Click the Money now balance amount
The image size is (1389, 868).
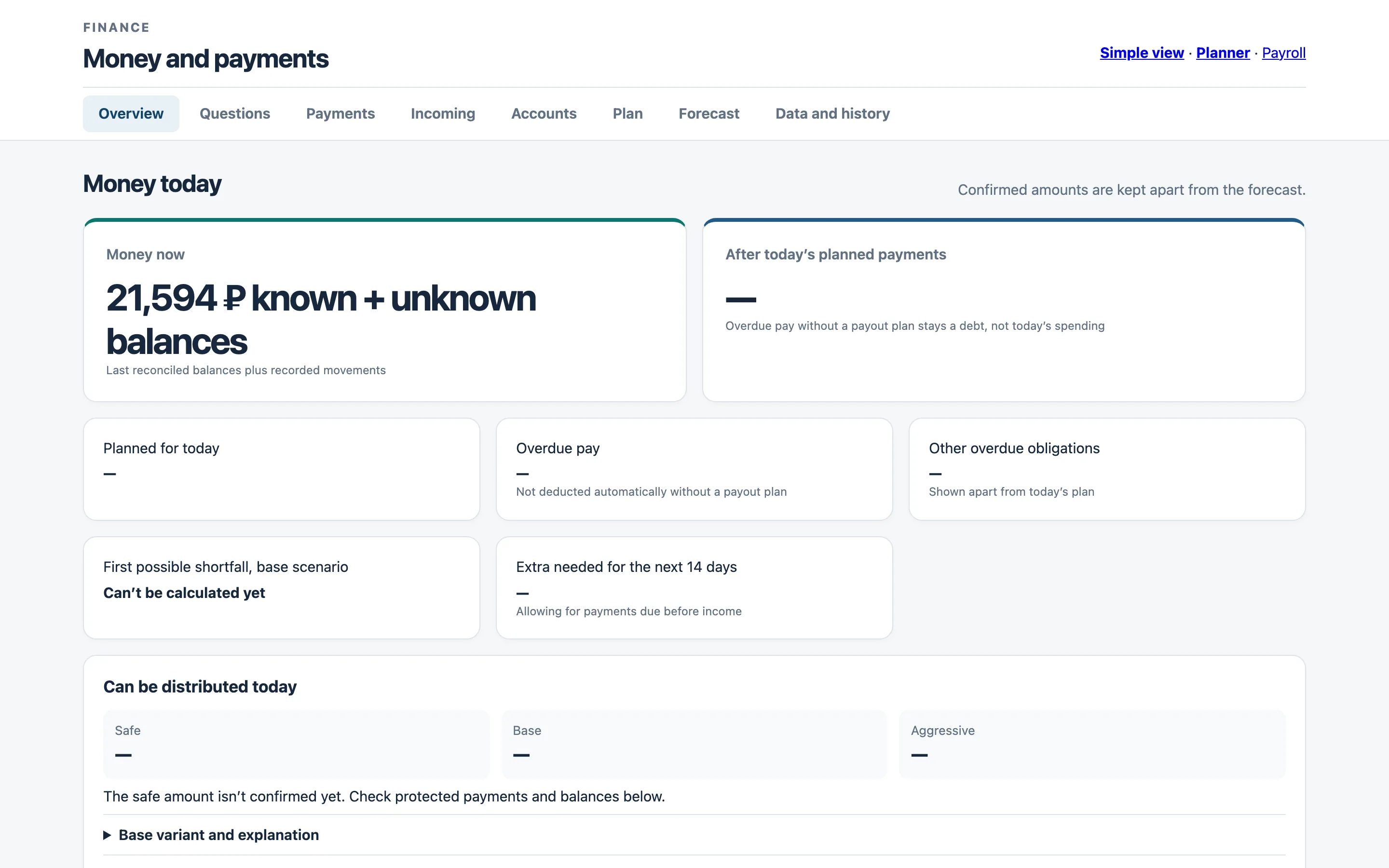coord(321,320)
